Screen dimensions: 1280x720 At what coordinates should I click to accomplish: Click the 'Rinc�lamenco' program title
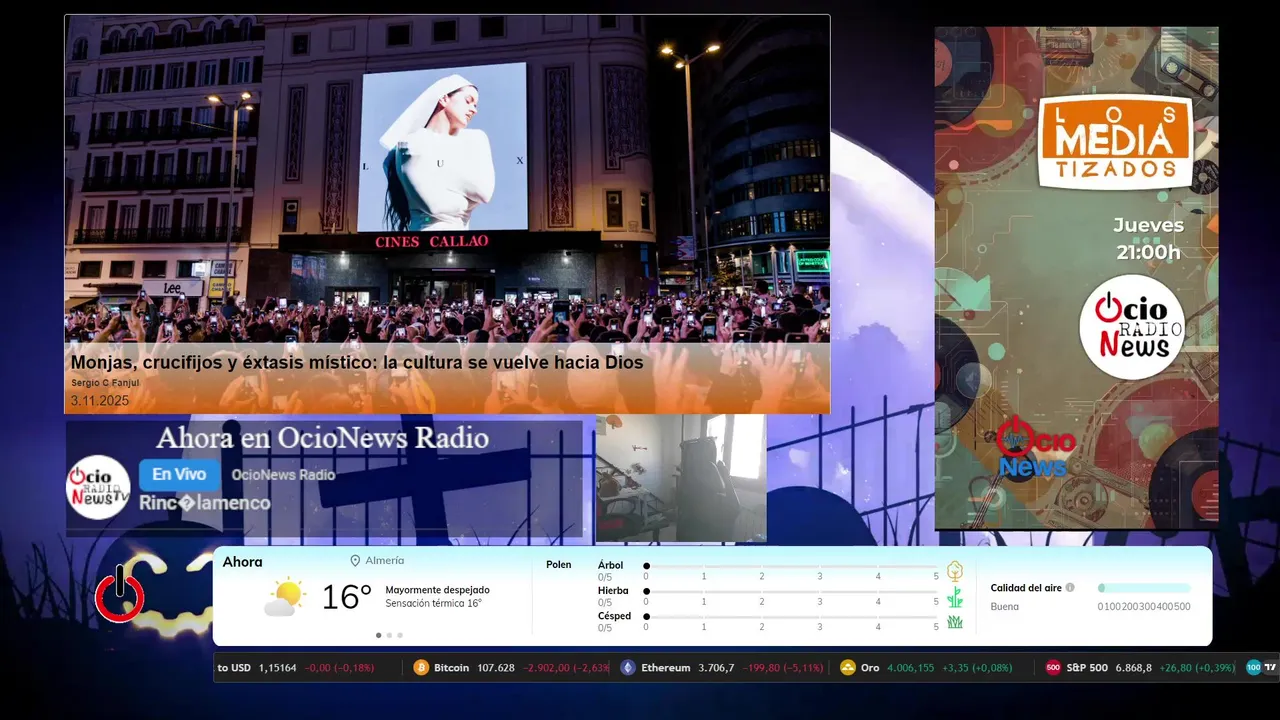point(205,503)
